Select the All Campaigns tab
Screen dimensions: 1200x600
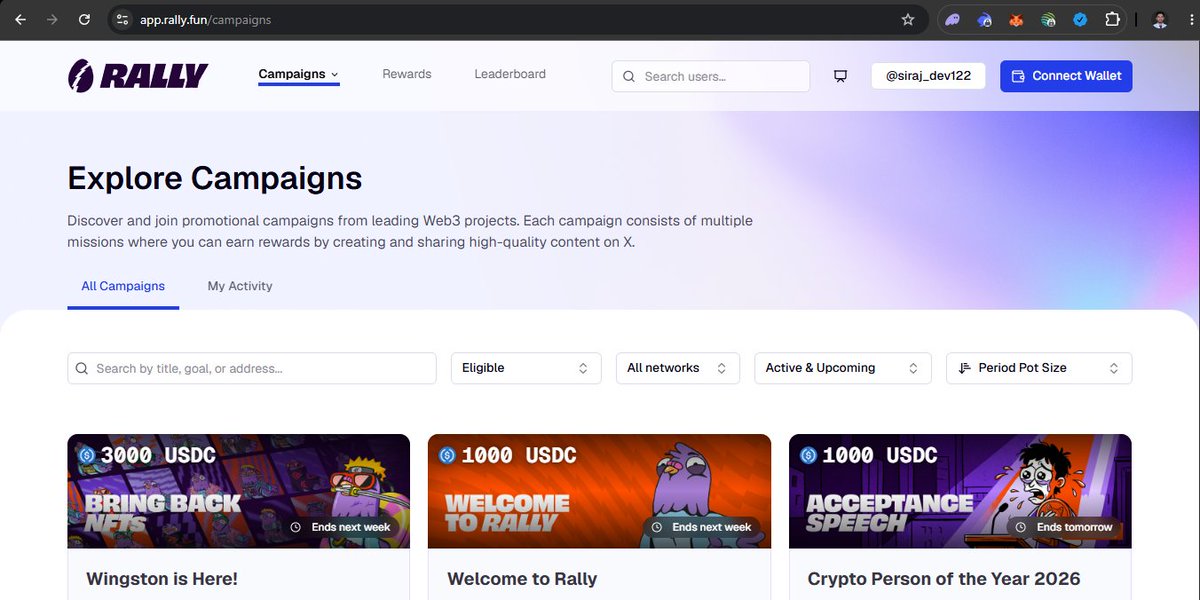123,286
